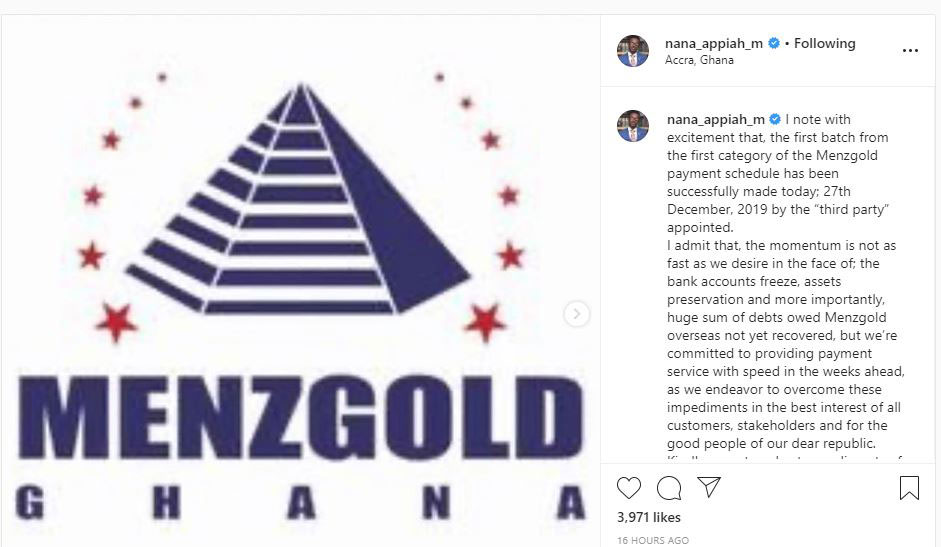Open the profile picture in the post header
The height and width of the screenshot is (547, 941).
pyautogui.click(x=633, y=51)
